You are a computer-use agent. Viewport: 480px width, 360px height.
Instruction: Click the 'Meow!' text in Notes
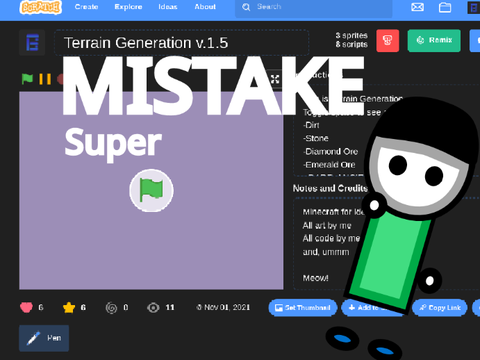pos(315,278)
